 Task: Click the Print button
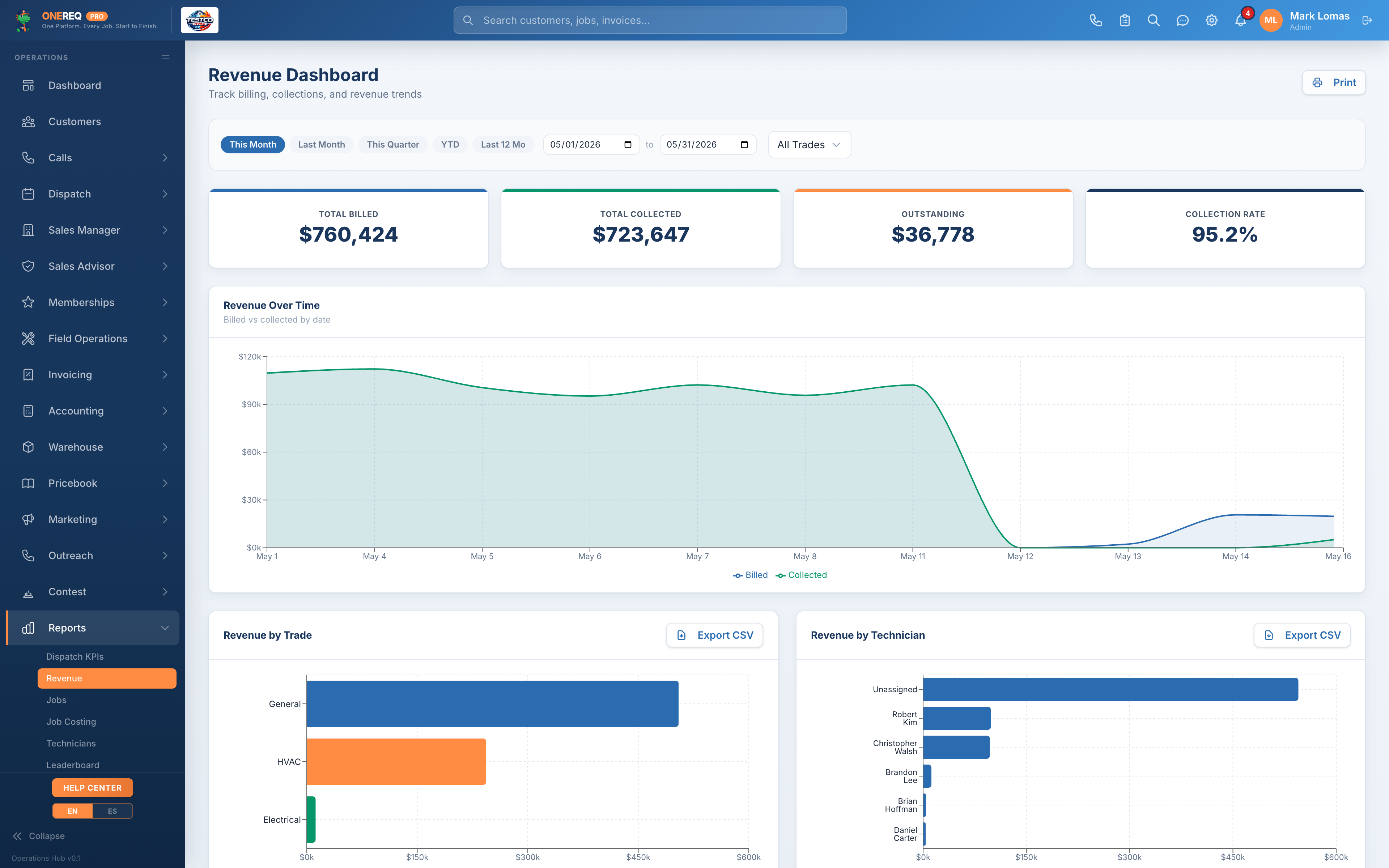click(1333, 83)
